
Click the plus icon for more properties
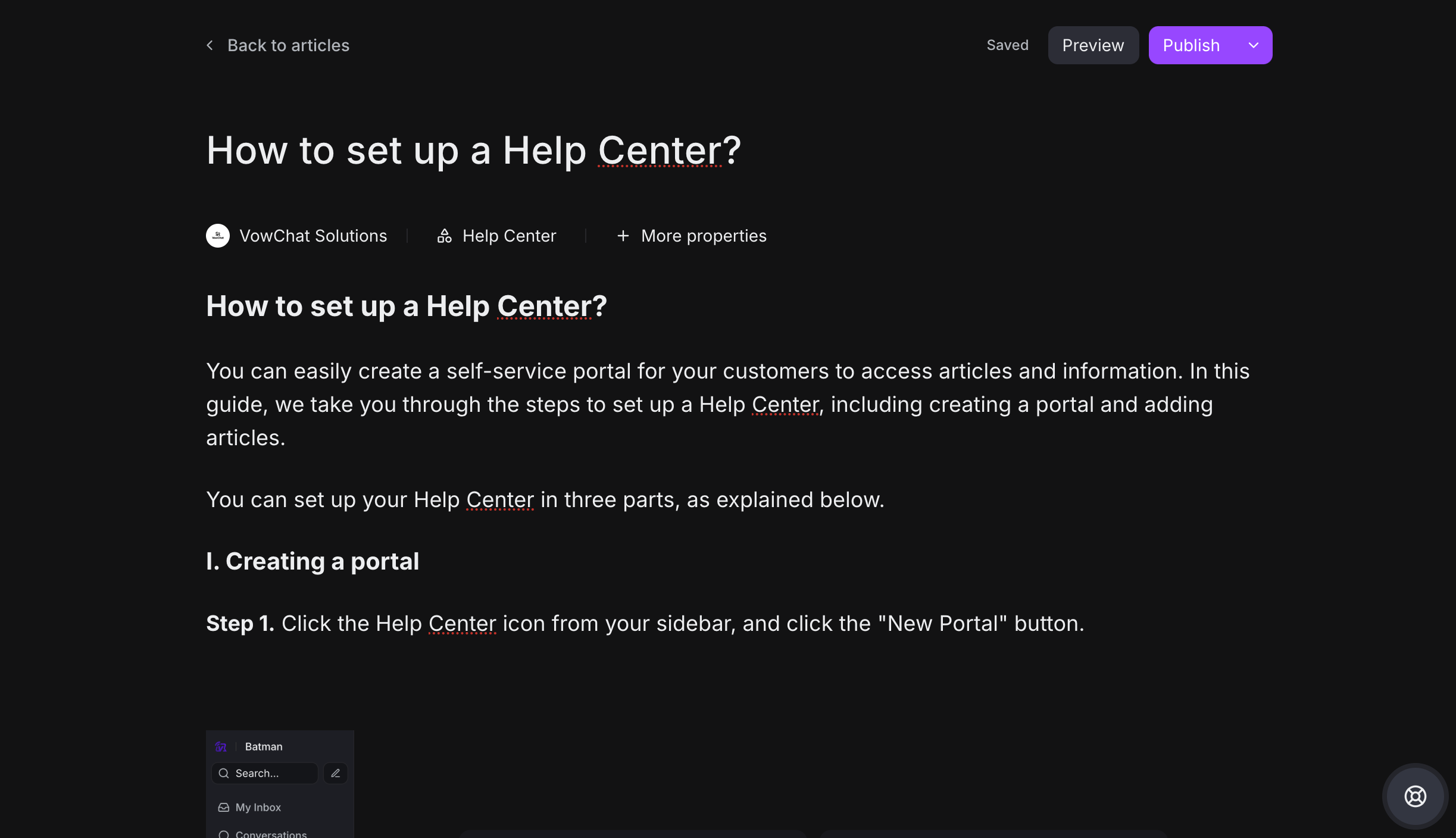click(623, 236)
